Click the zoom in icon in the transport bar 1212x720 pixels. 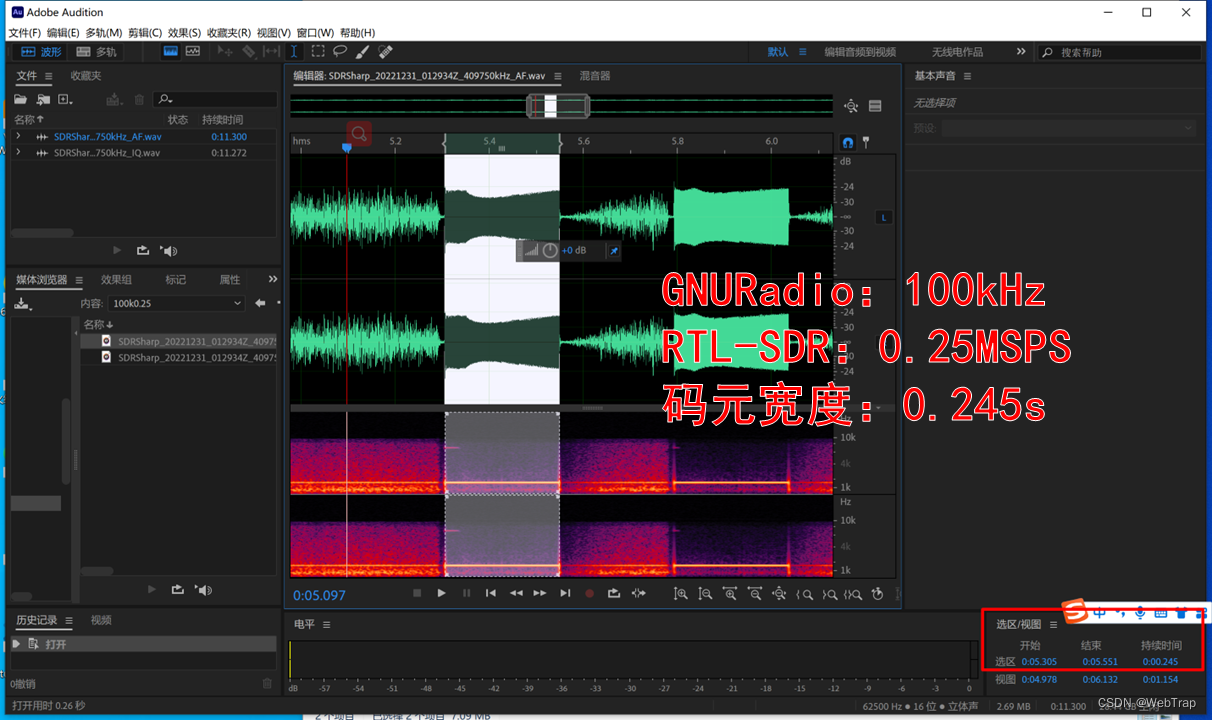pos(681,593)
